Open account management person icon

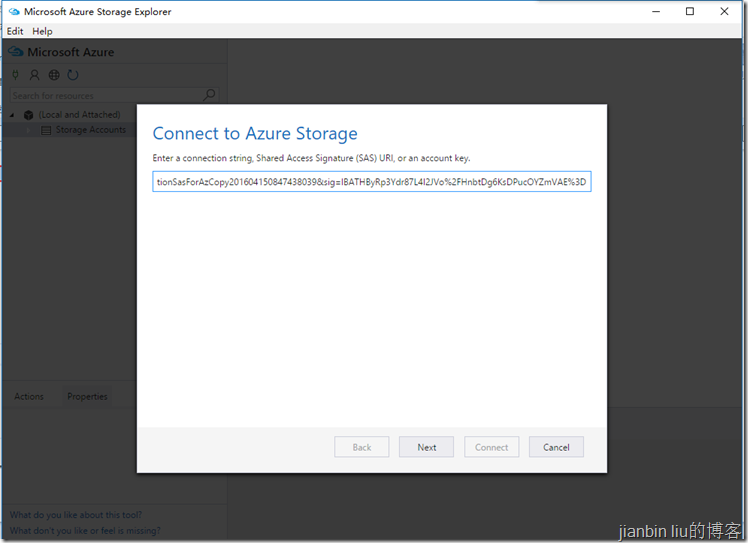pyautogui.click(x=34, y=75)
